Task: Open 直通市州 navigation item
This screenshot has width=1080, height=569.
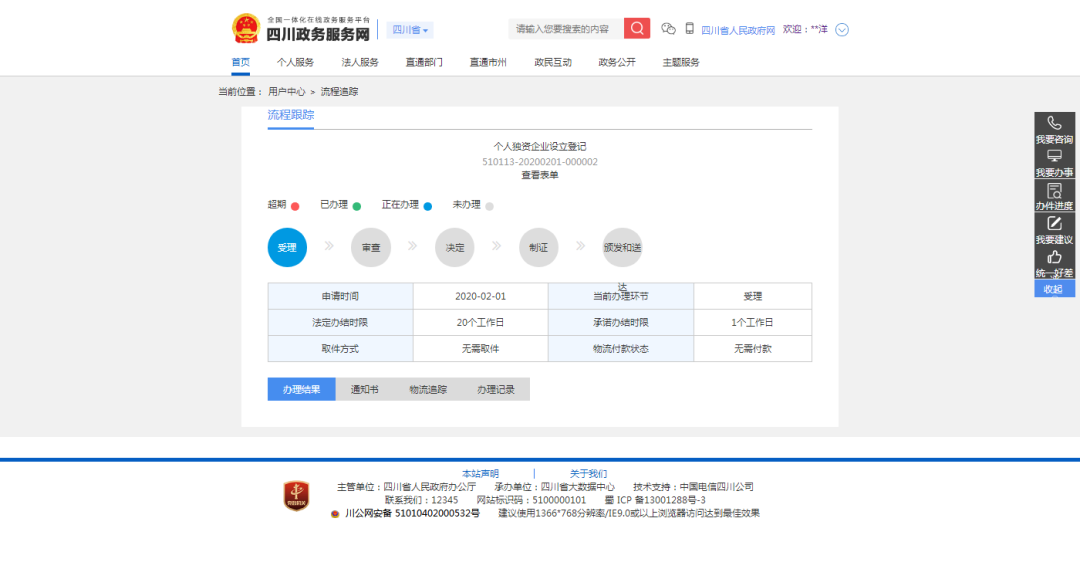Action: point(488,62)
